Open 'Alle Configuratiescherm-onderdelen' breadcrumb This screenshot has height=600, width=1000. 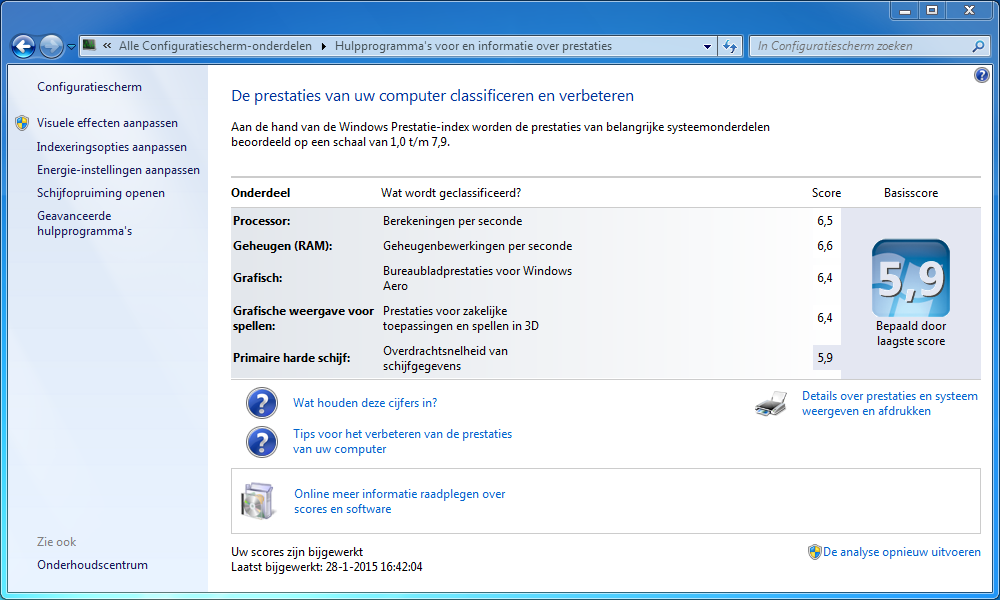tap(214, 46)
